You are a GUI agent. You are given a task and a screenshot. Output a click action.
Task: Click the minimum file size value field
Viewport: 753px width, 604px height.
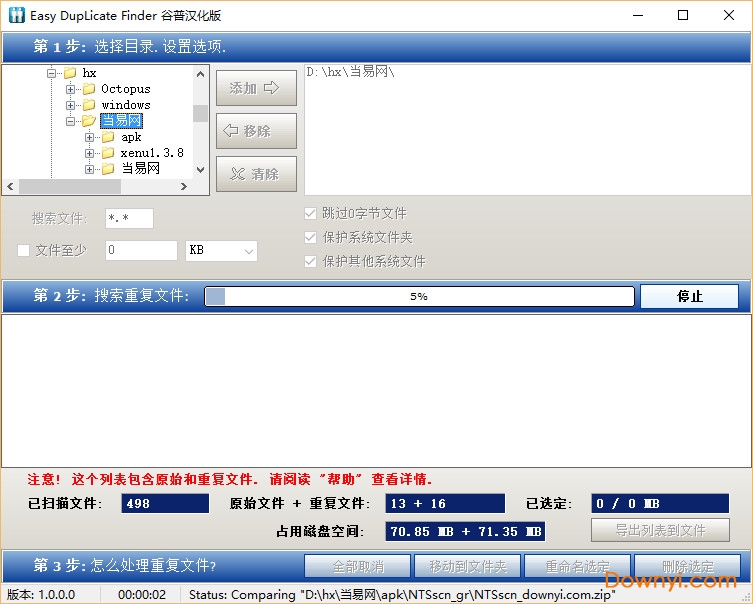141,250
